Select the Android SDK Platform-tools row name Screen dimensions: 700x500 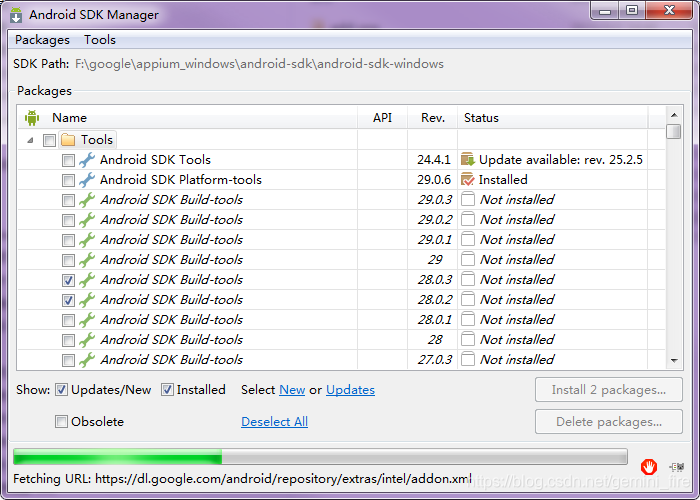coord(181,180)
